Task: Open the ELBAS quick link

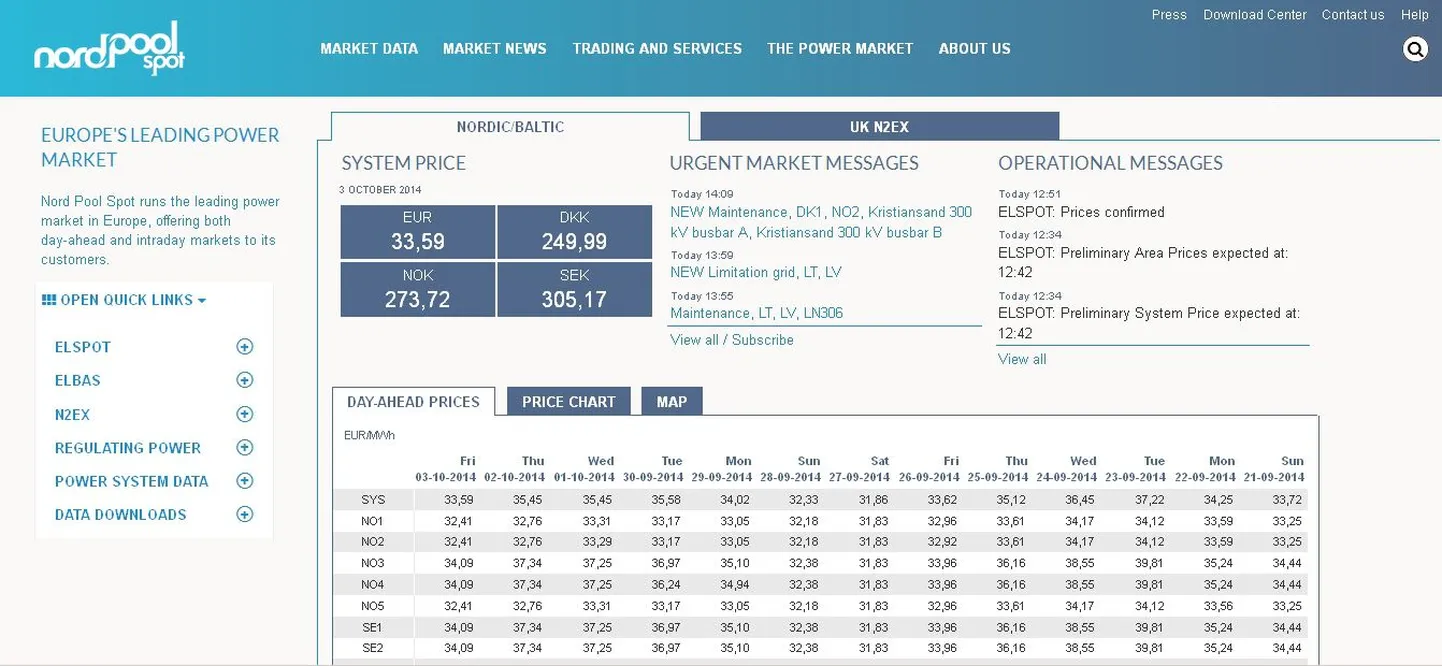Action: [x=78, y=380]
